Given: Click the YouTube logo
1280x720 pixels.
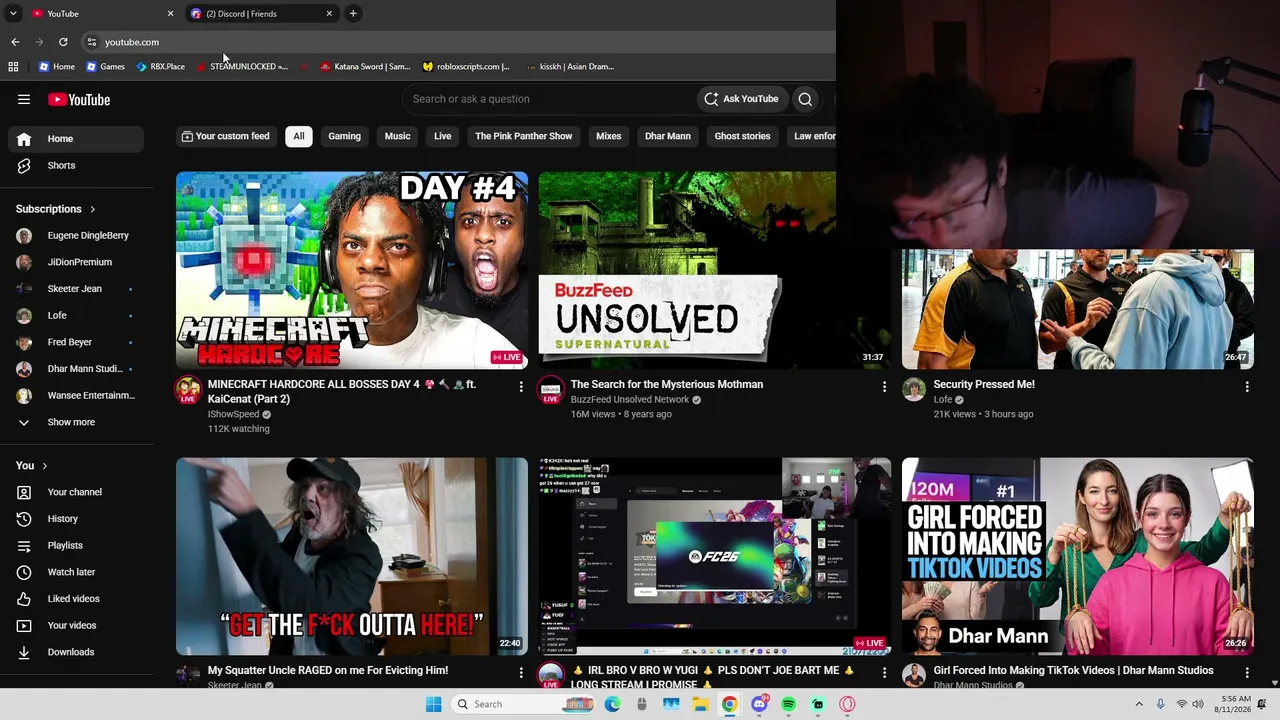Looking at the screenshot, I should (79, 99).
